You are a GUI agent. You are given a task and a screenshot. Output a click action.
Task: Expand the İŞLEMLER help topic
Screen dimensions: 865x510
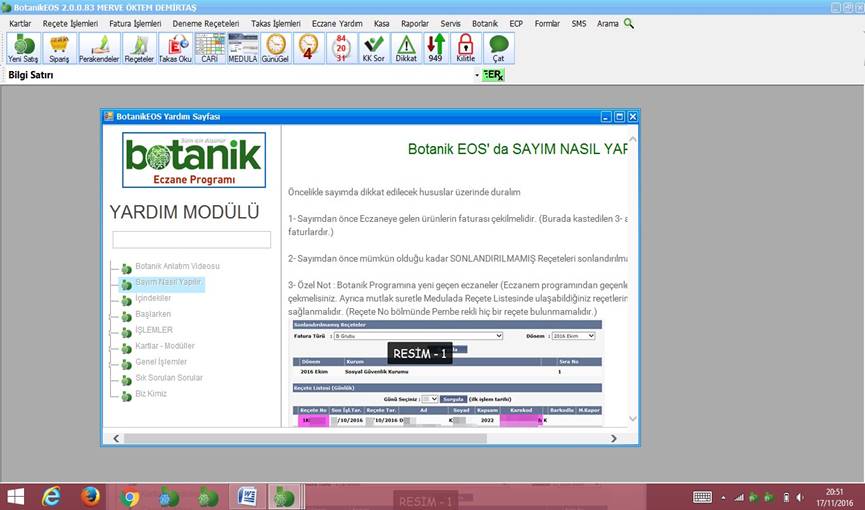[x=154, y=330]
